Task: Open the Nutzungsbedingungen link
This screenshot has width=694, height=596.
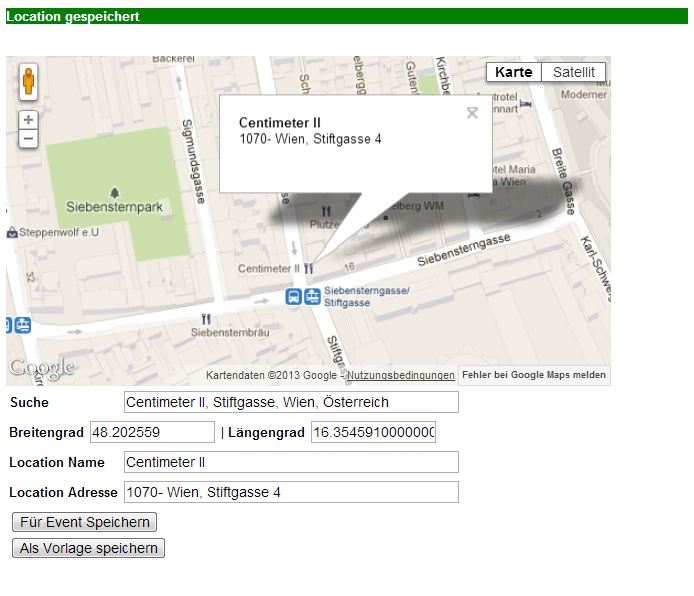Action: click(401, 375)
